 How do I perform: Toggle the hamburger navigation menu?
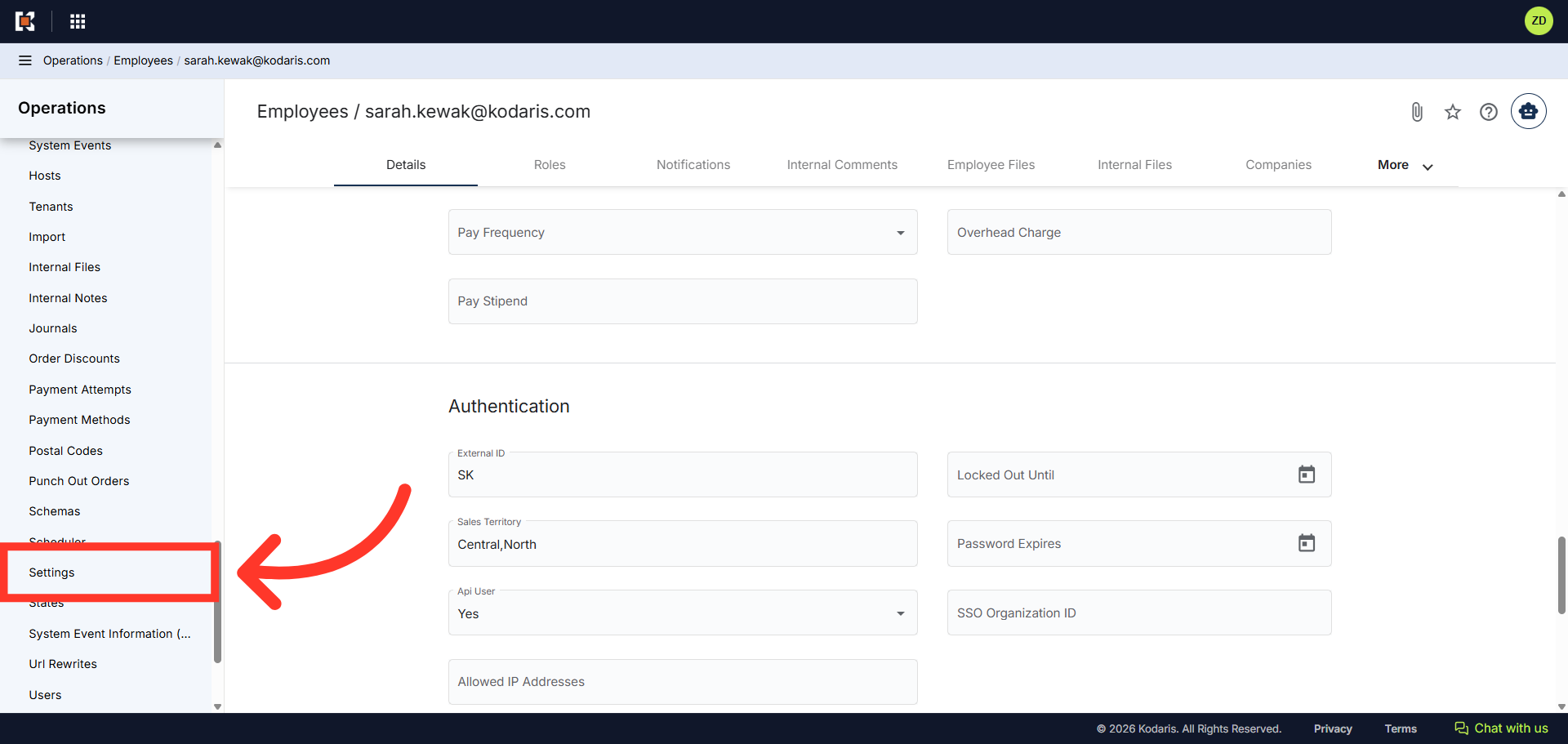tap(25, 60)
